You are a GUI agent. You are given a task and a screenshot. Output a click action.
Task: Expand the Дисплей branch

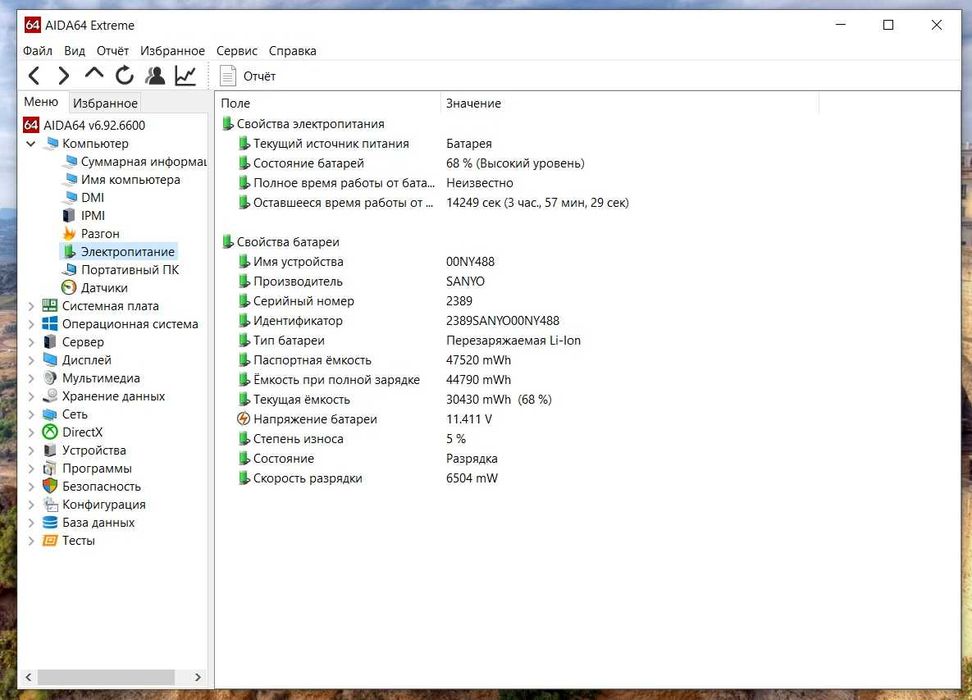tap(31, 360)
